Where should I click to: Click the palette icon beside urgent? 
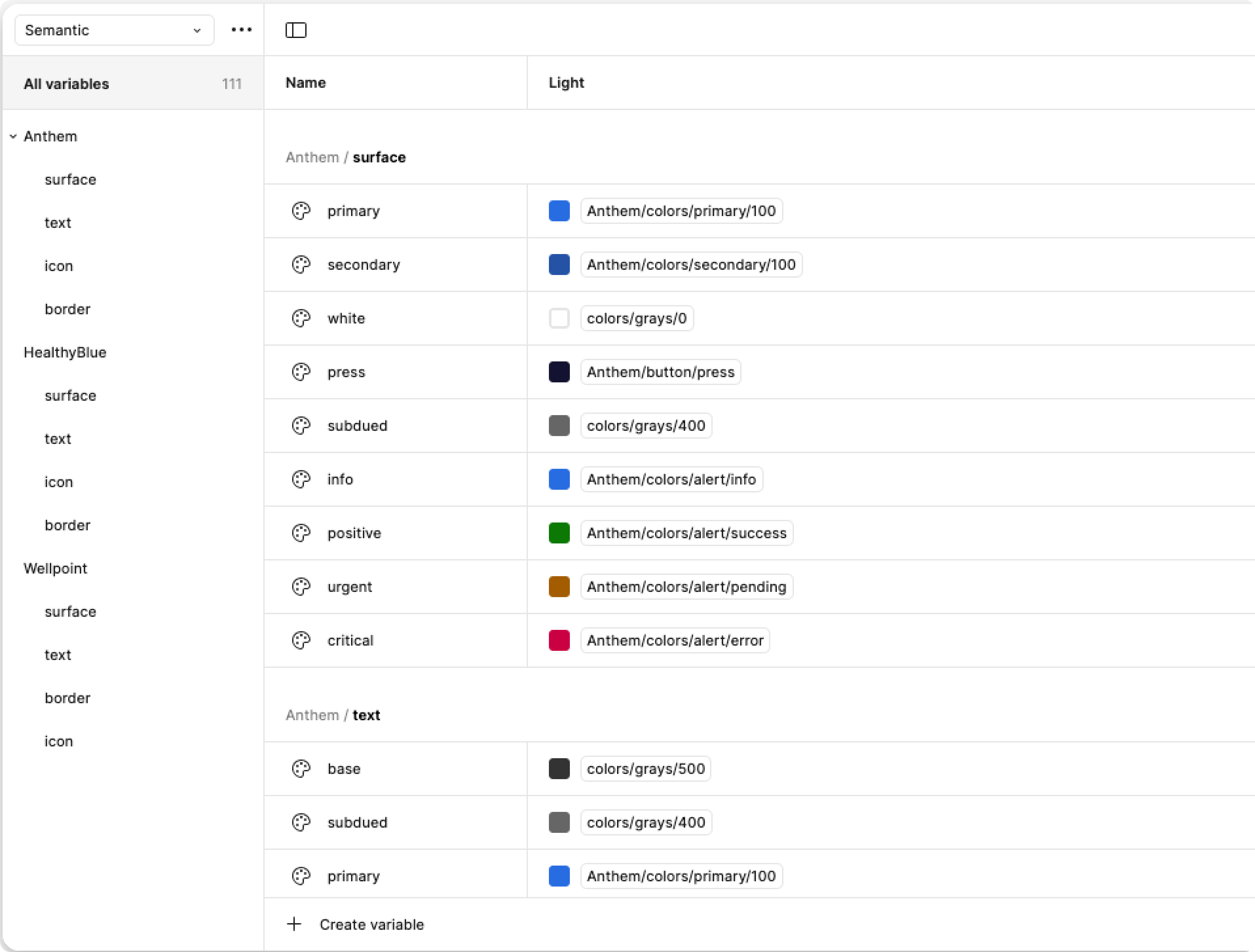[x=301, y=587]
